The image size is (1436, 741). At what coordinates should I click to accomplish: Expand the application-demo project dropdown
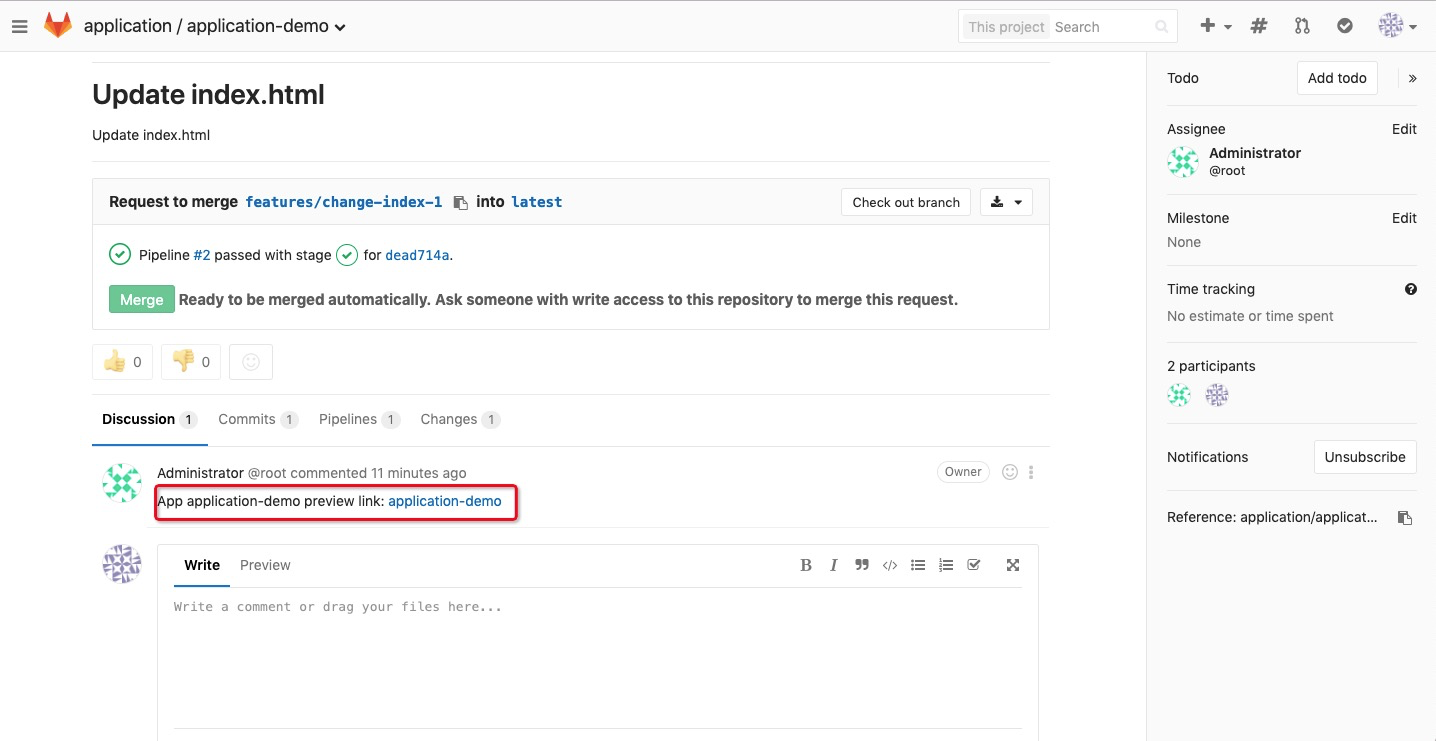[x=266, y=26]
